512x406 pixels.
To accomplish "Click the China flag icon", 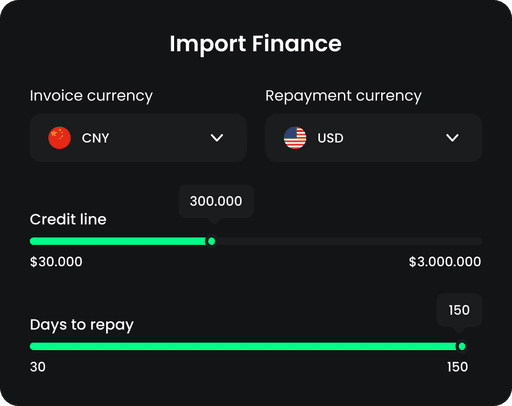I will pos(59,138).
